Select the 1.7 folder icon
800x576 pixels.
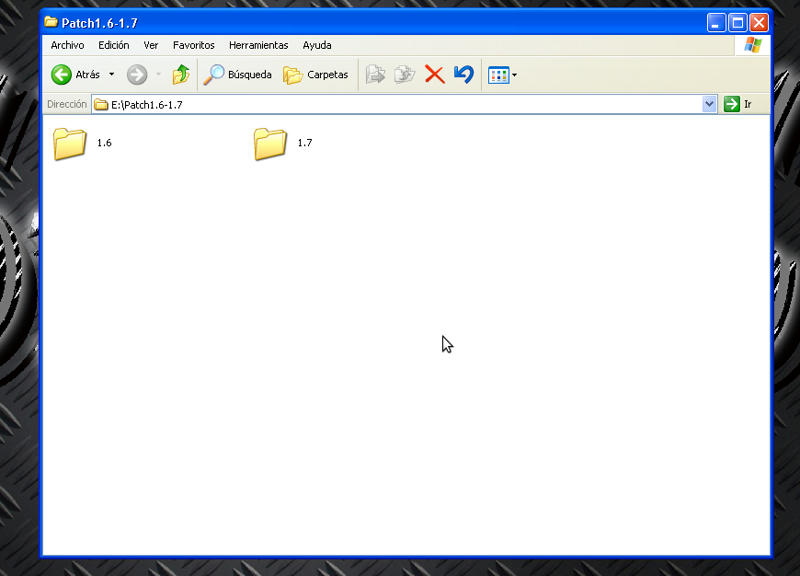pos(270,143)
